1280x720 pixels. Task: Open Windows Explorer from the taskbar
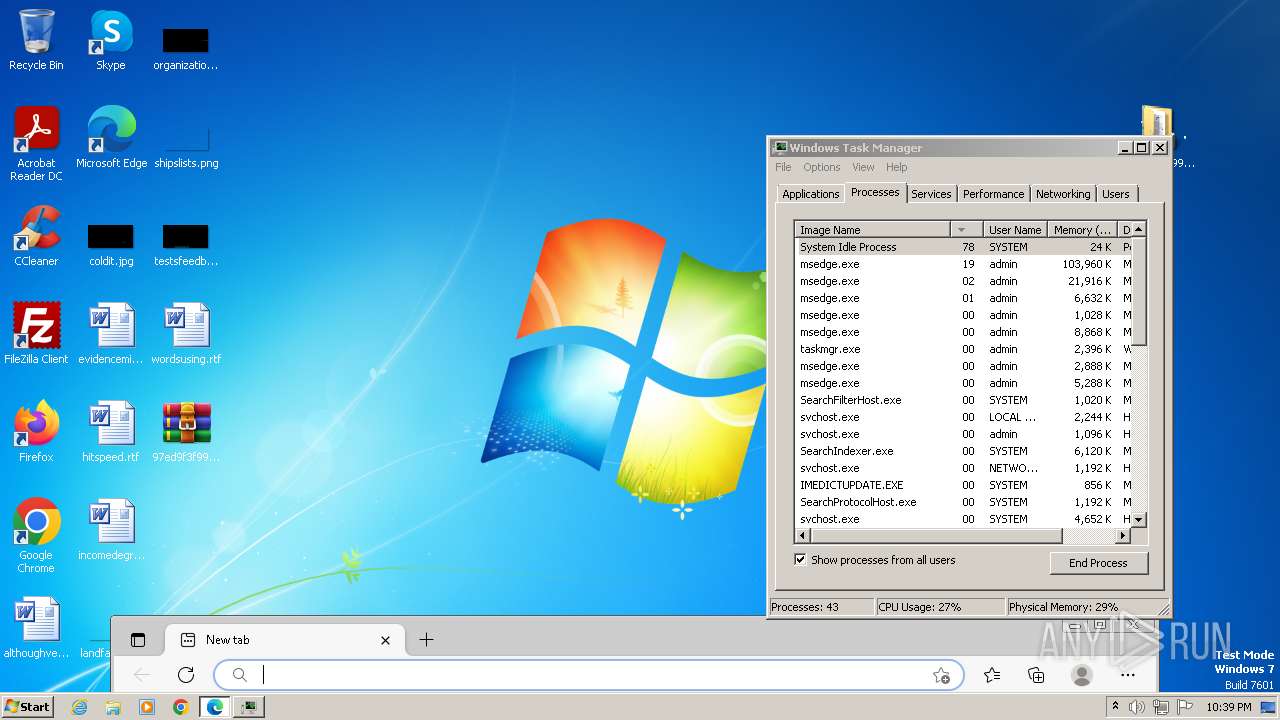(113, 707)
